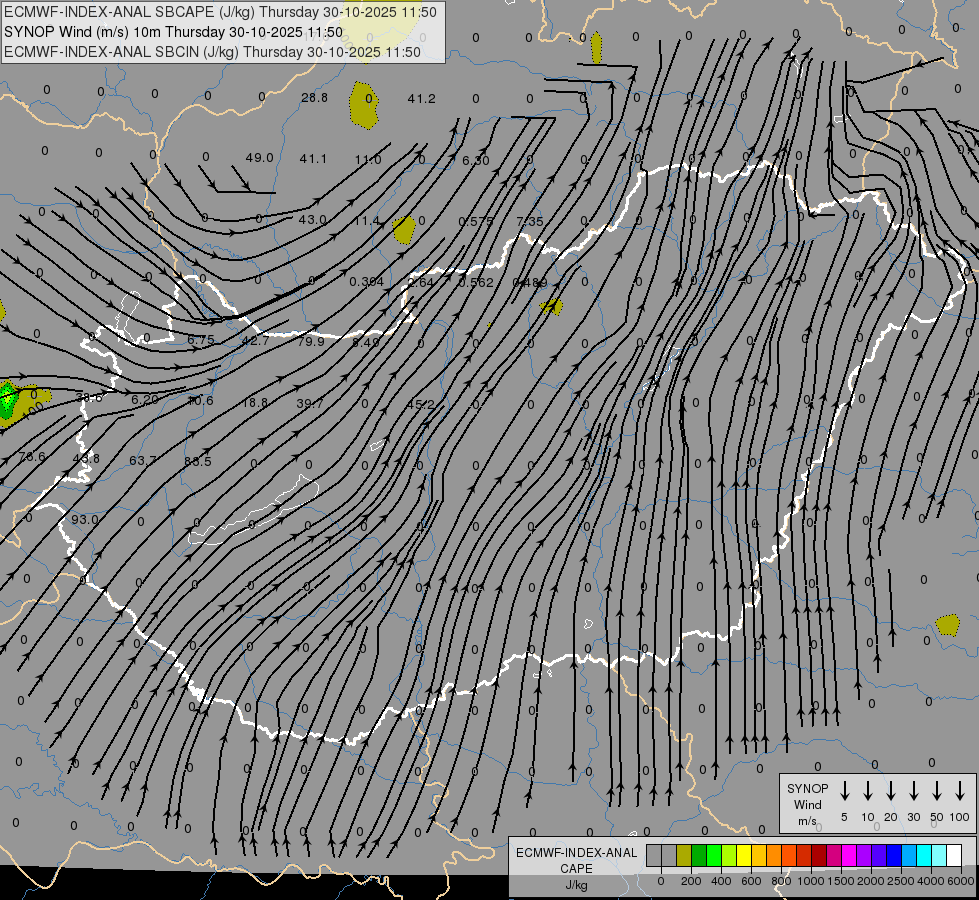Screen dimensions: 979x900
Task: Click the 50 m/s wind arrow in legend
Action: point(937,791)
